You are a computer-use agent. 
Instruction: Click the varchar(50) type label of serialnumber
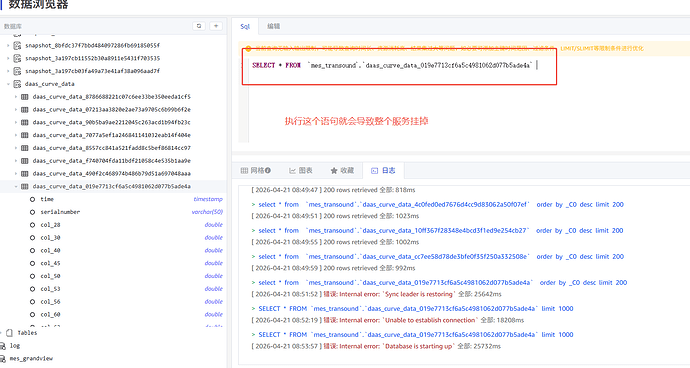(x=207, y=212)
